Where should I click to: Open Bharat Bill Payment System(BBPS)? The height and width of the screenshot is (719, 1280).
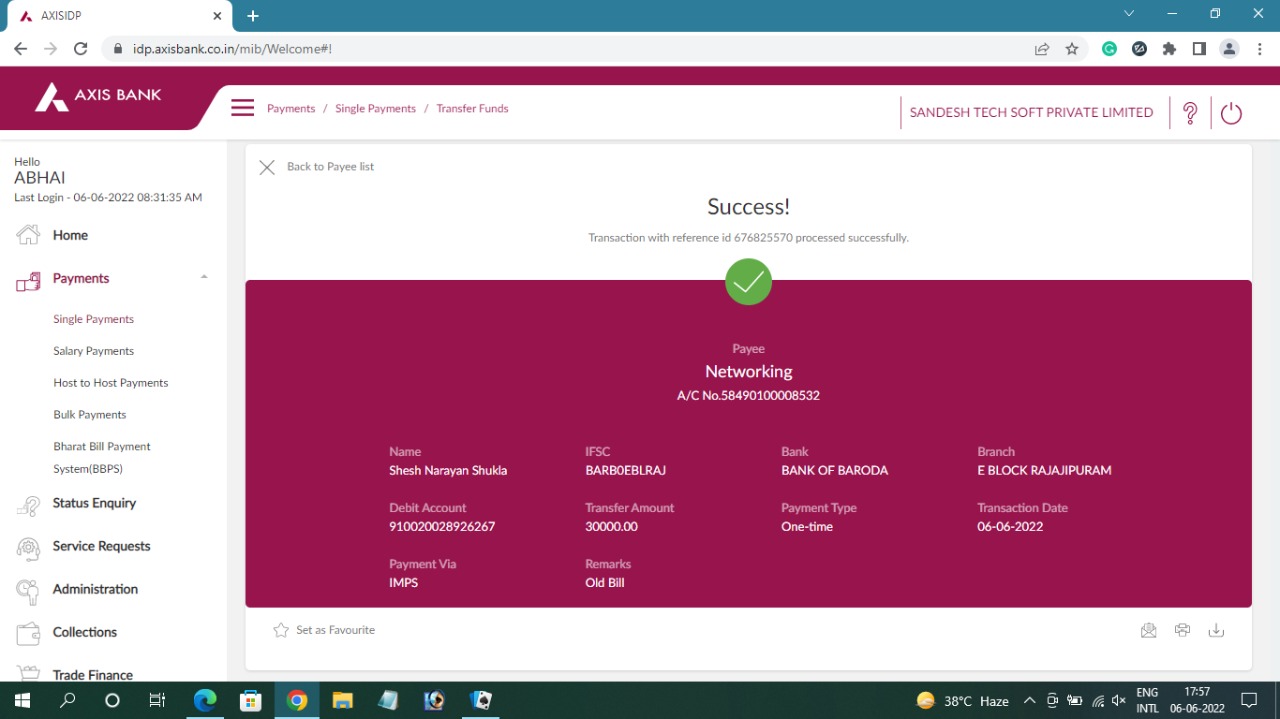tap(102, 458)
